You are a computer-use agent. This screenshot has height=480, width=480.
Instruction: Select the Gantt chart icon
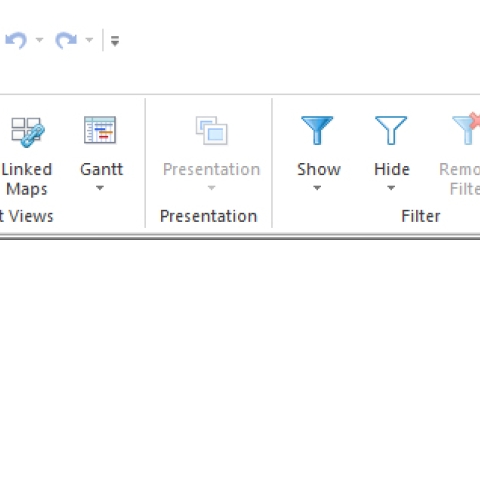(x=100, y=130)
